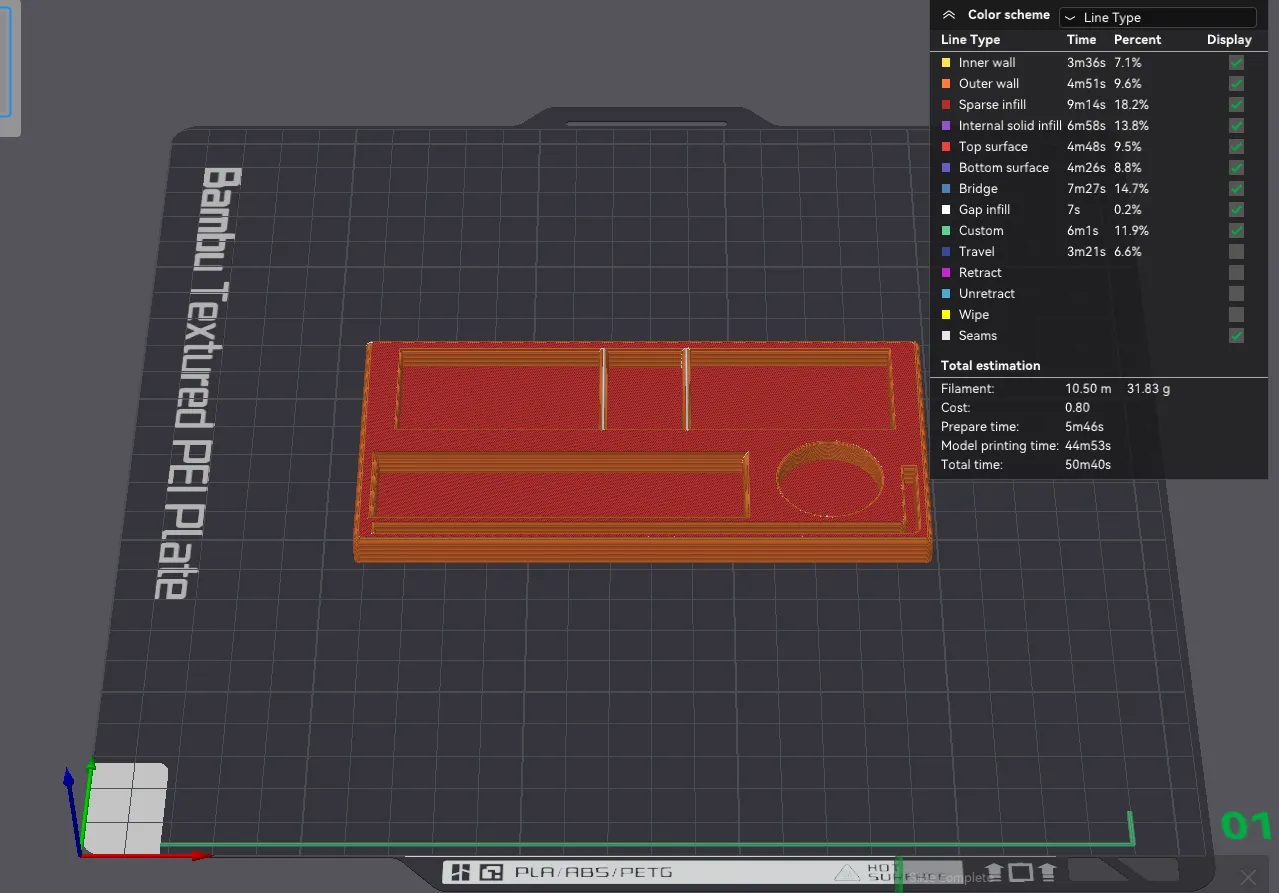Open the Line Type color scheme dropdown
1279x893 pixels.
tap(1157, 17)
